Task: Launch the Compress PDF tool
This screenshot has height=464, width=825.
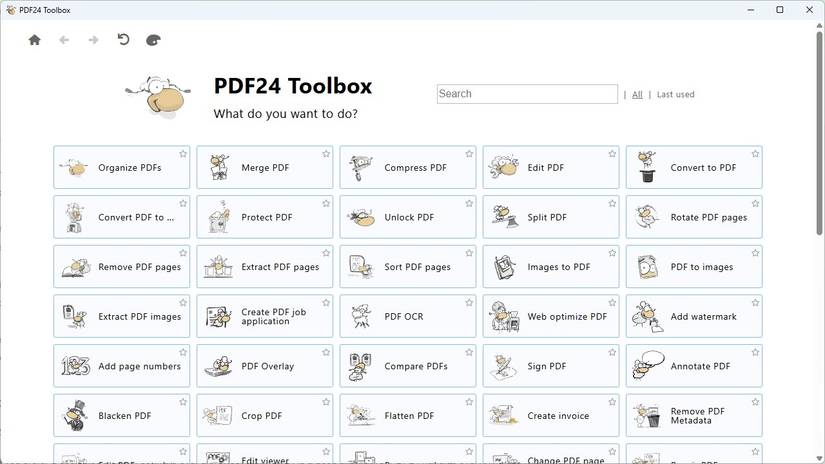Action: pos(408,167)
